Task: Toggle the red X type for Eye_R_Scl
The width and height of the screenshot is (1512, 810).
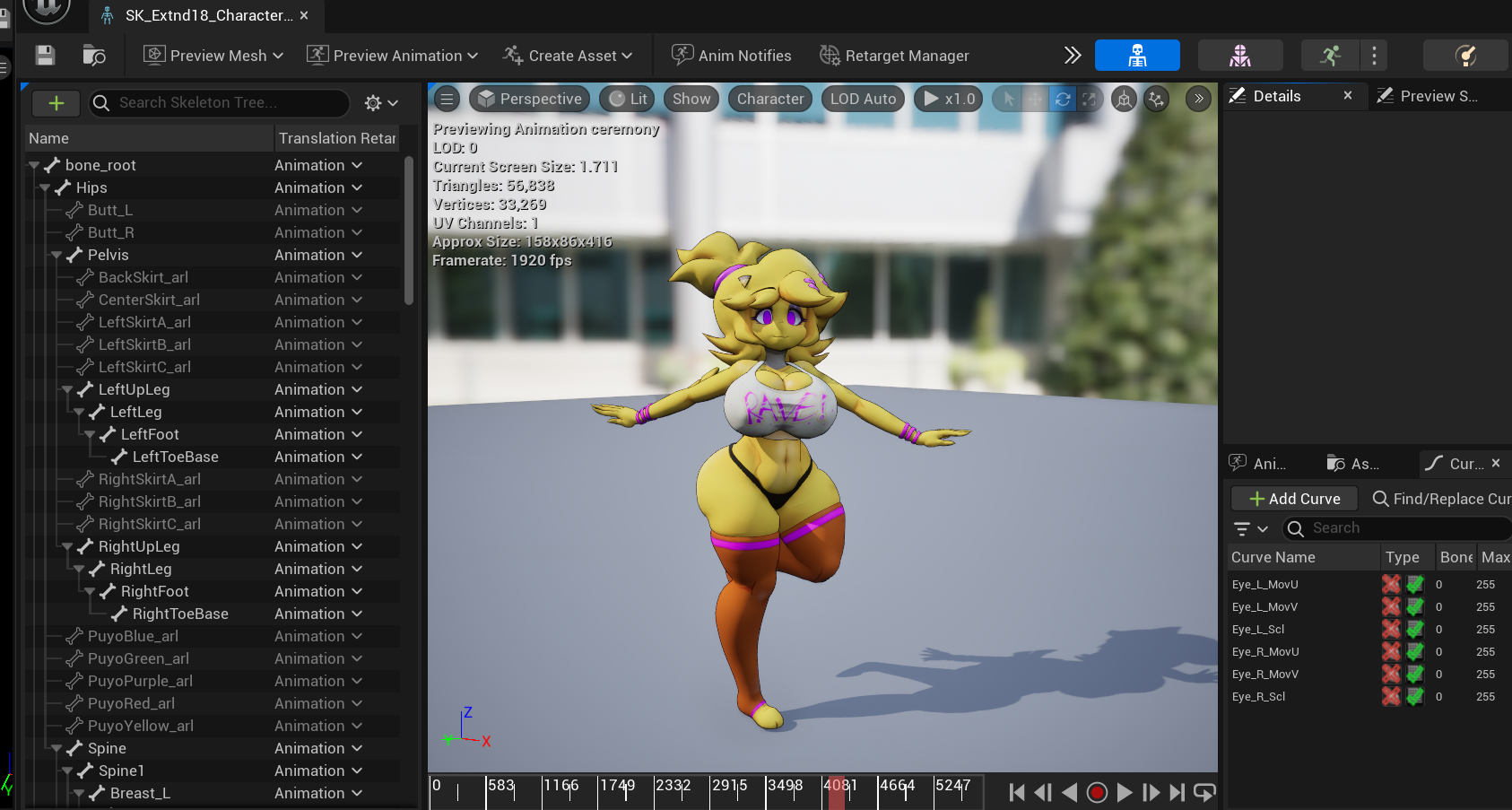Action: point(1391,696)
